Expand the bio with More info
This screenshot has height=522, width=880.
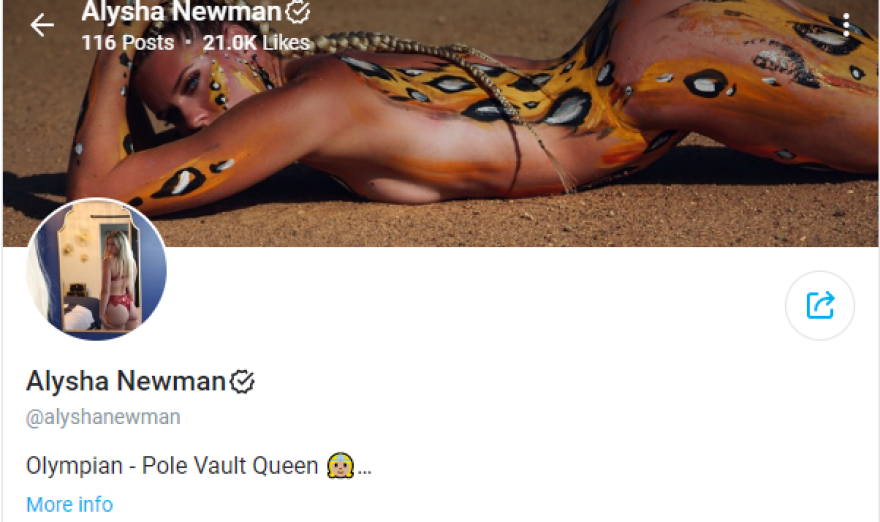click(70, 504)
